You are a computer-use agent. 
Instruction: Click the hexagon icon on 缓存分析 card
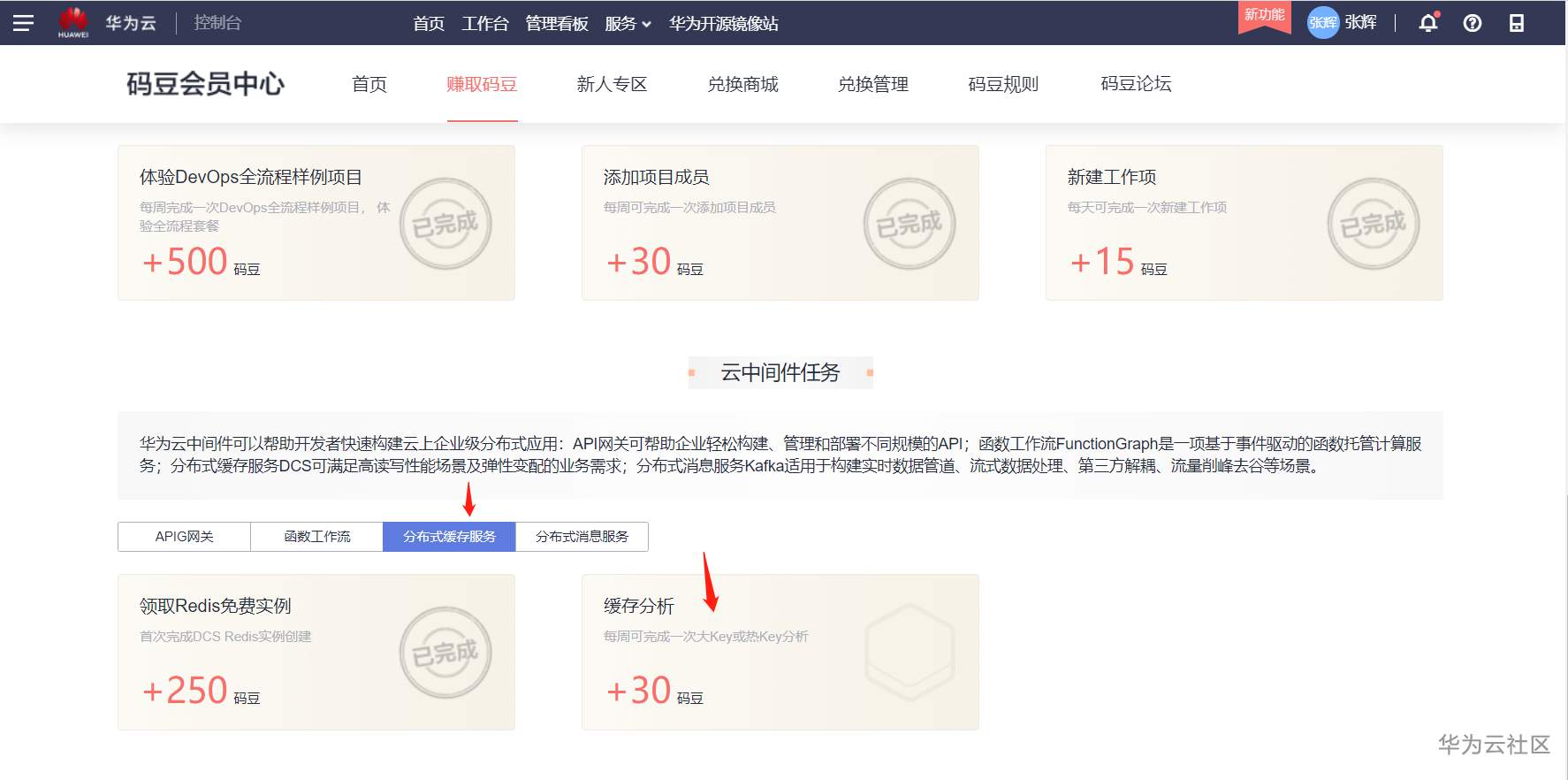coord(910,653)
